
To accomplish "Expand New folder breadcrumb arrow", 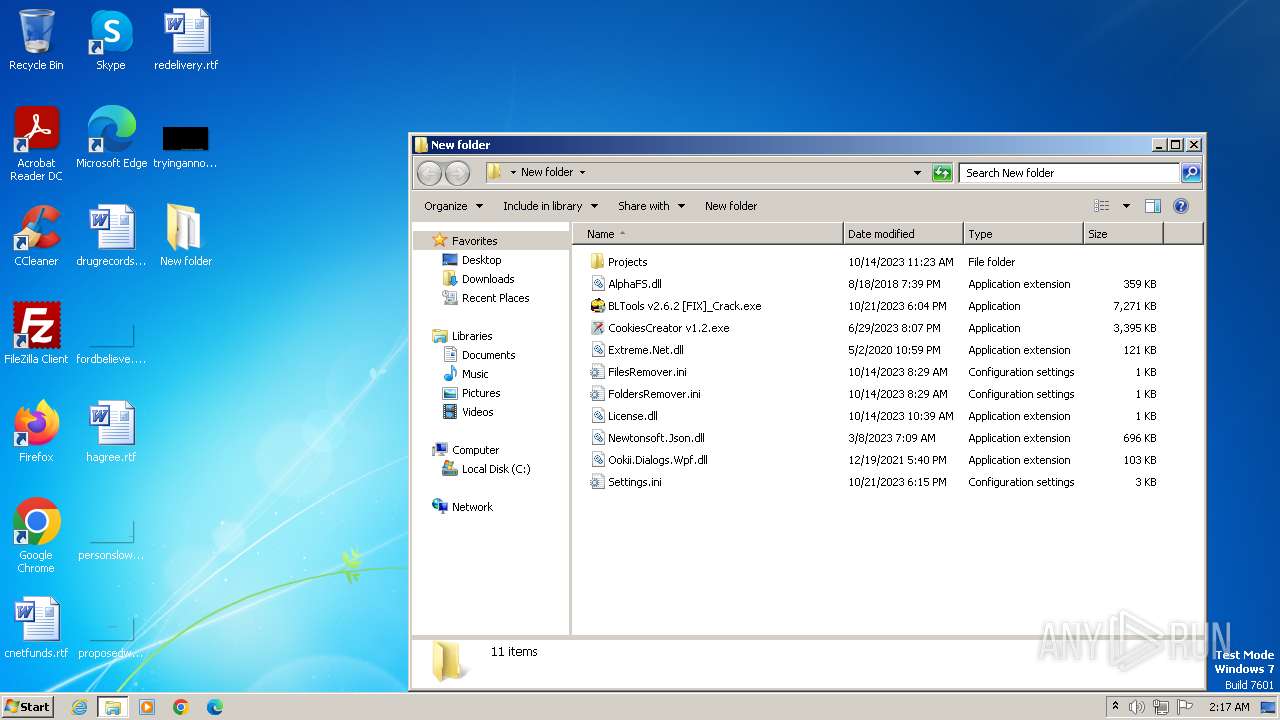I will [582, 173].
